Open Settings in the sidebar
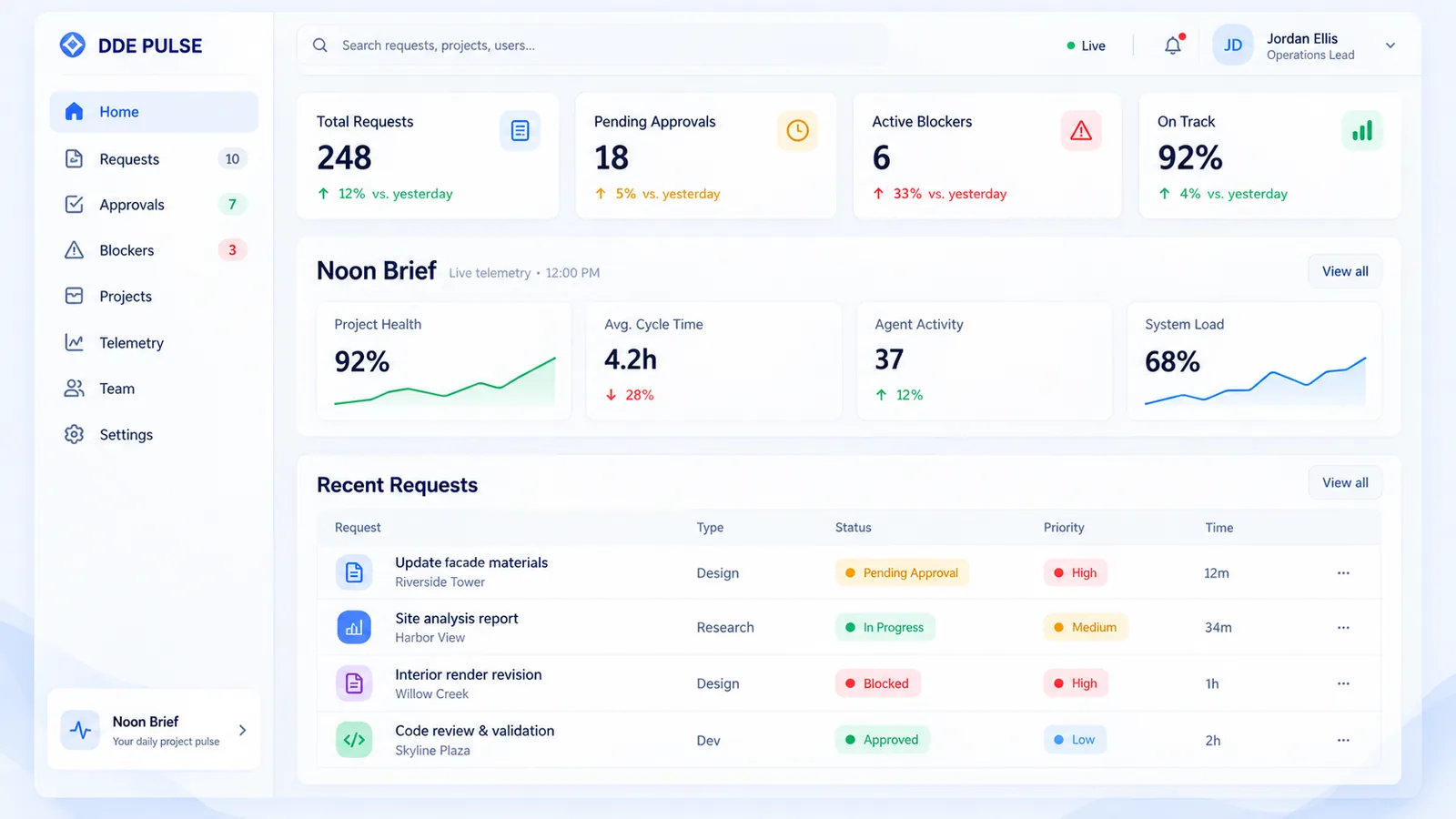This screenshot has width=1456, height=819. click(154, 434)
